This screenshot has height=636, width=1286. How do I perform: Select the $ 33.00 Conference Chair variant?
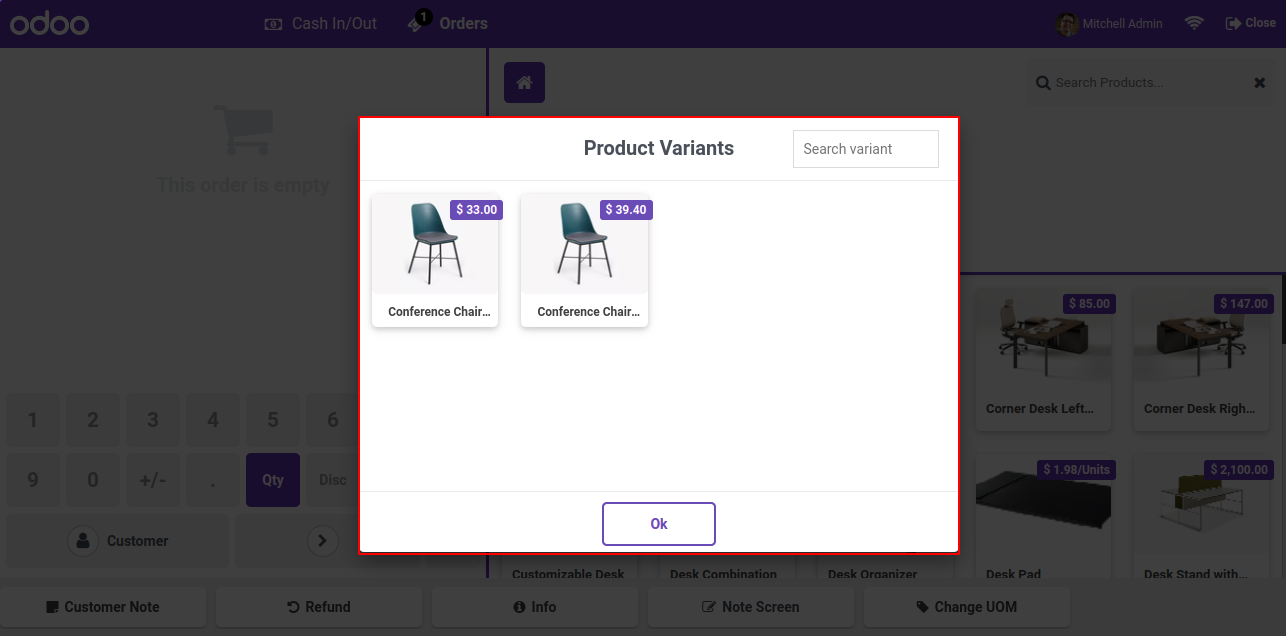435,260
